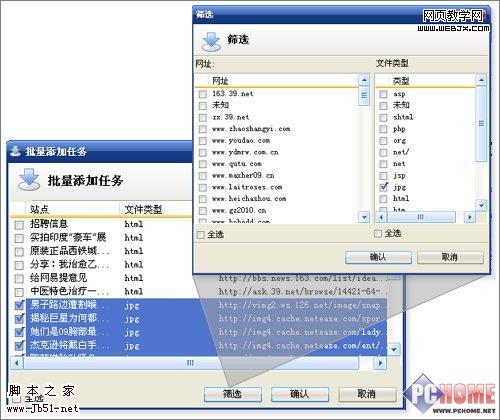The height and width of the screenshot is (420, 500).
Task: Check the 给网易提意见 task row checkbox
Action: pos(19,278)
